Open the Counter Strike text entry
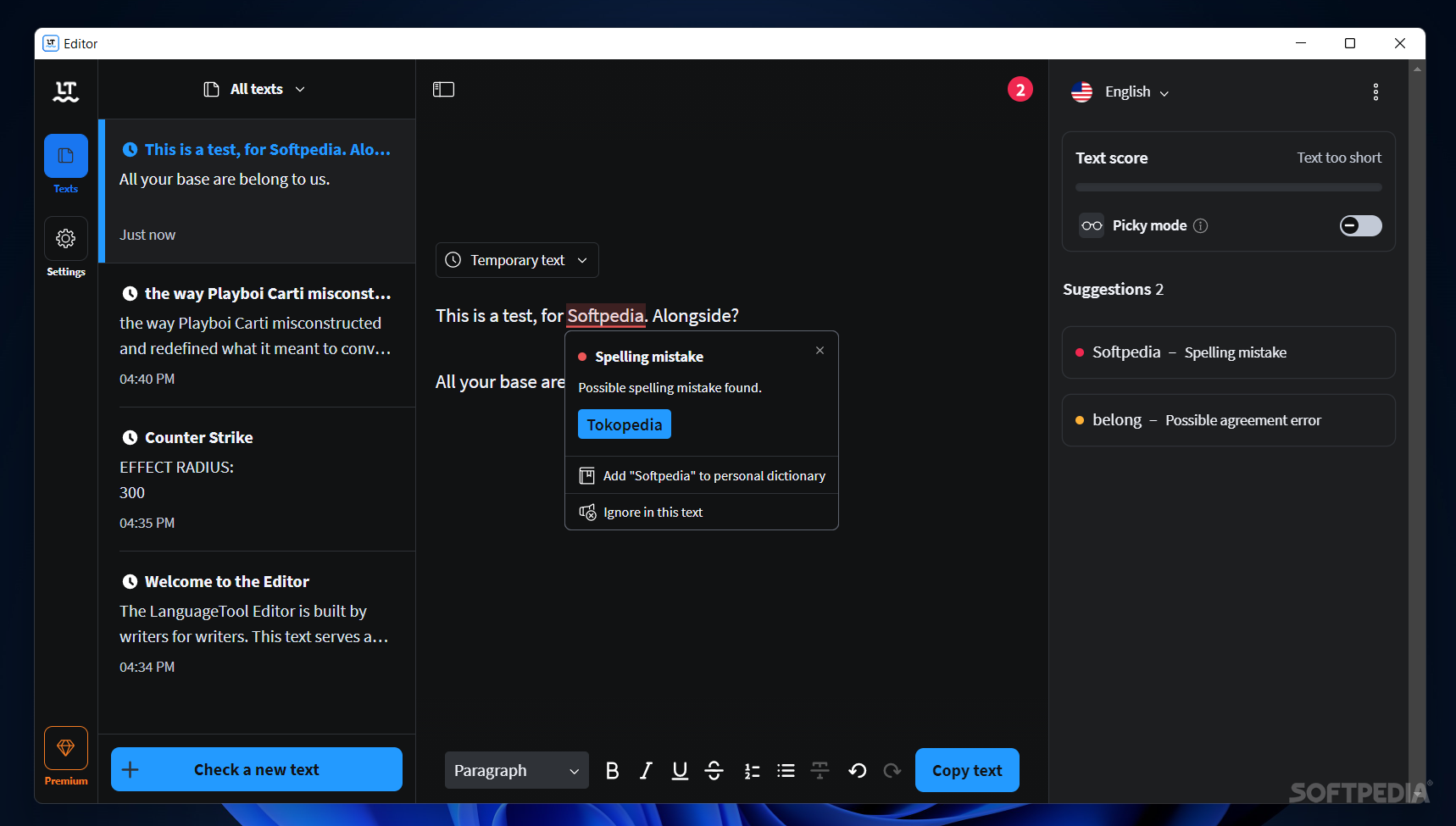Image resolution: width=1456 pixels, height=826 pixels. click(x=258, y=480)
